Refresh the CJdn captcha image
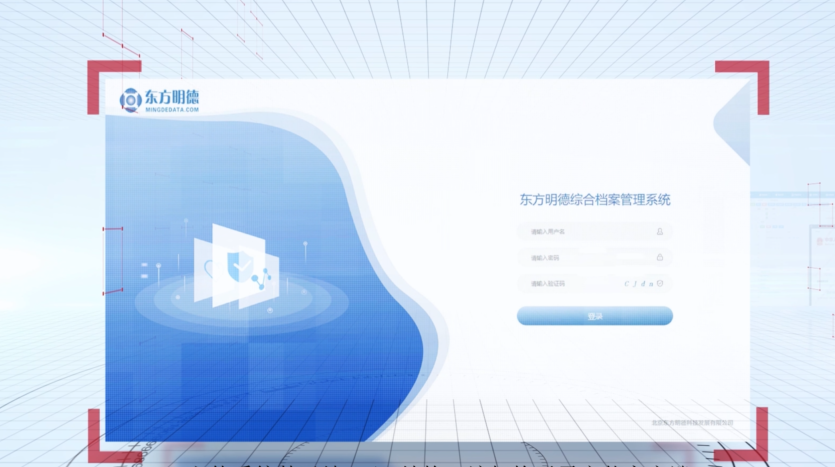Image resolution: width=835 pixels, height=467 pixels. [x=638, y=284]
